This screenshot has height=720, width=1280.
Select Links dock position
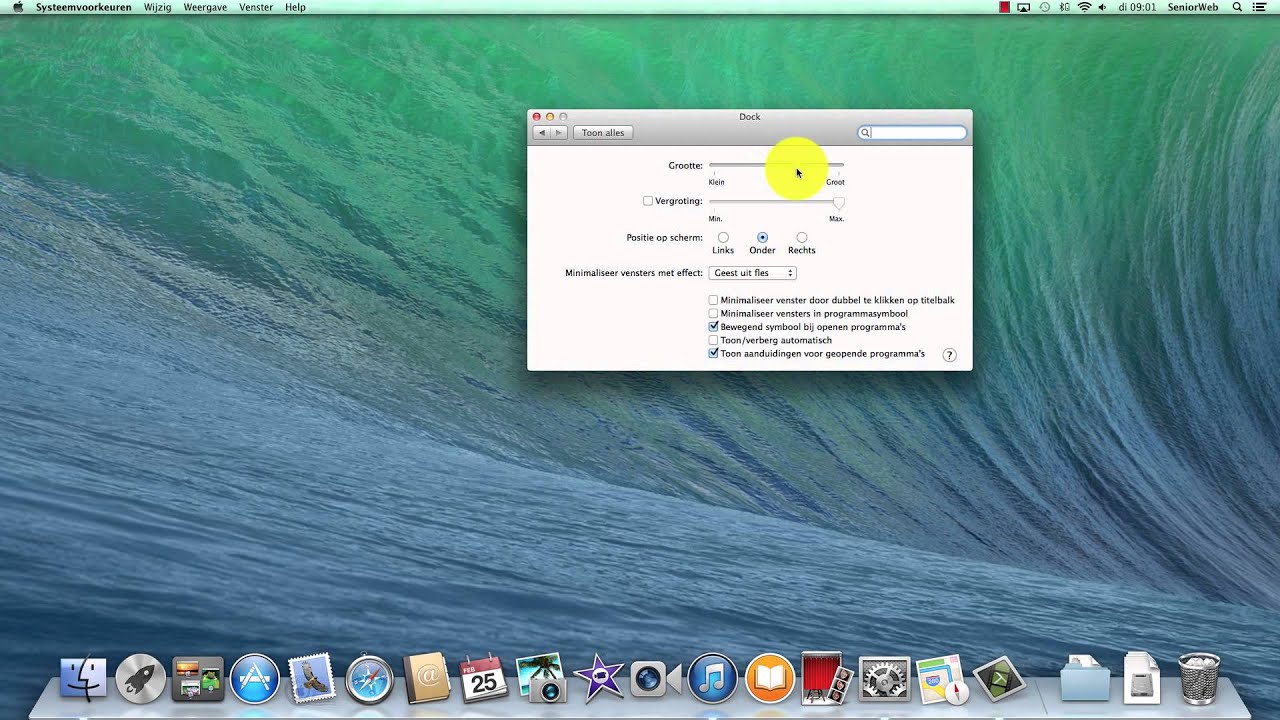point(723,238)
